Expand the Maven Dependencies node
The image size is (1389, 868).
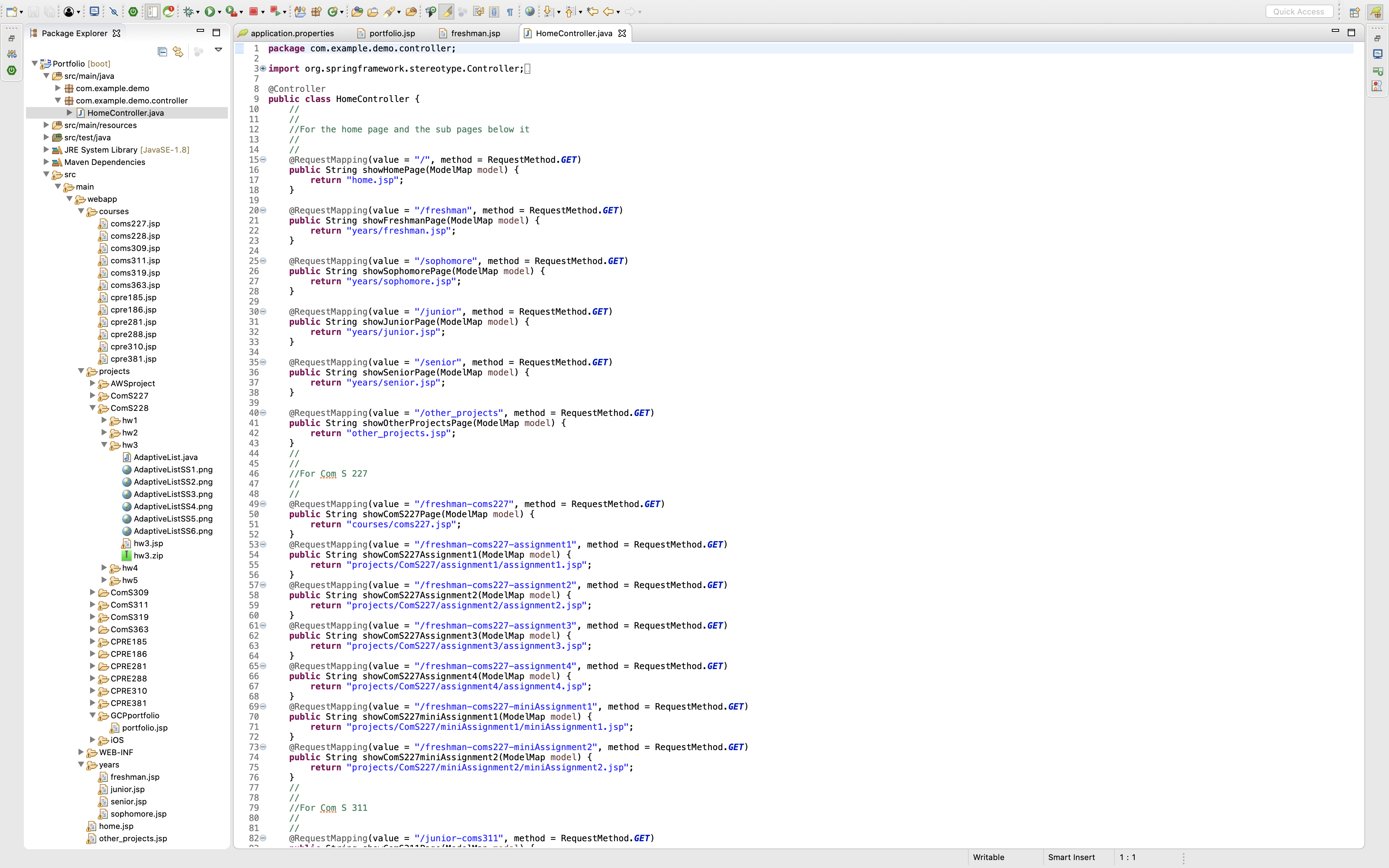tap(47, 162)
